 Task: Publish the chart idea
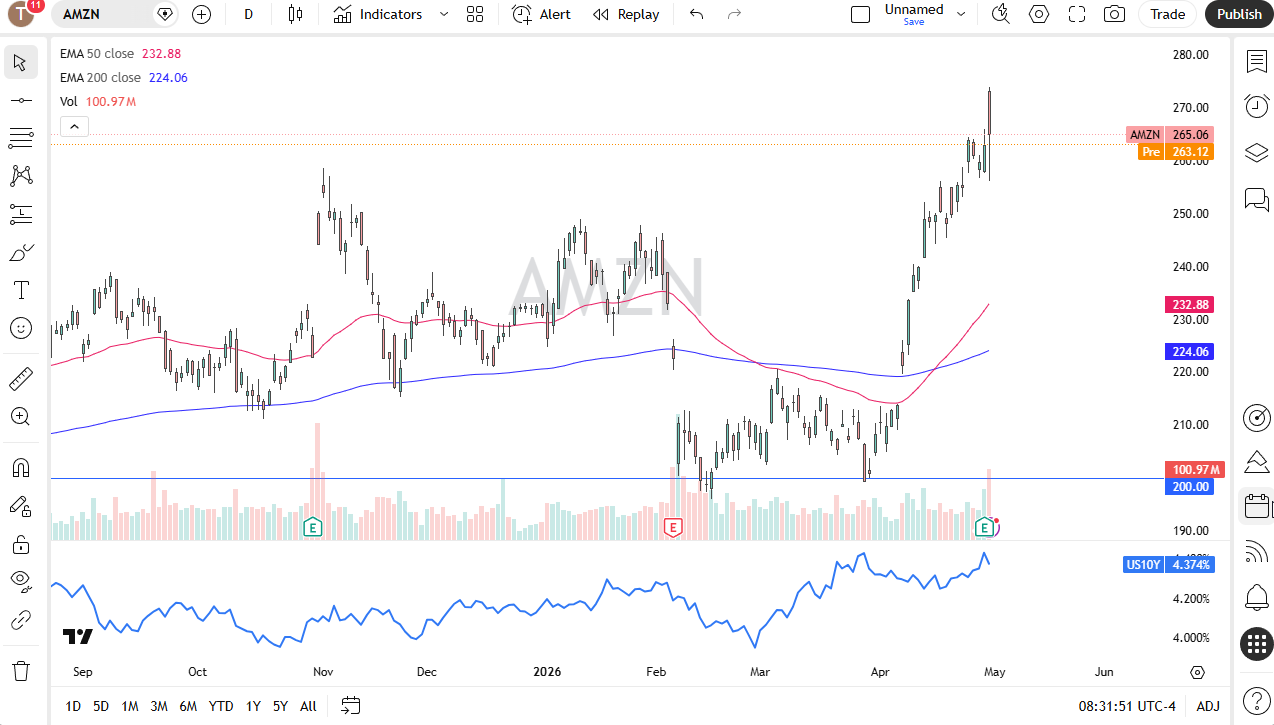tap(1239, 14)
